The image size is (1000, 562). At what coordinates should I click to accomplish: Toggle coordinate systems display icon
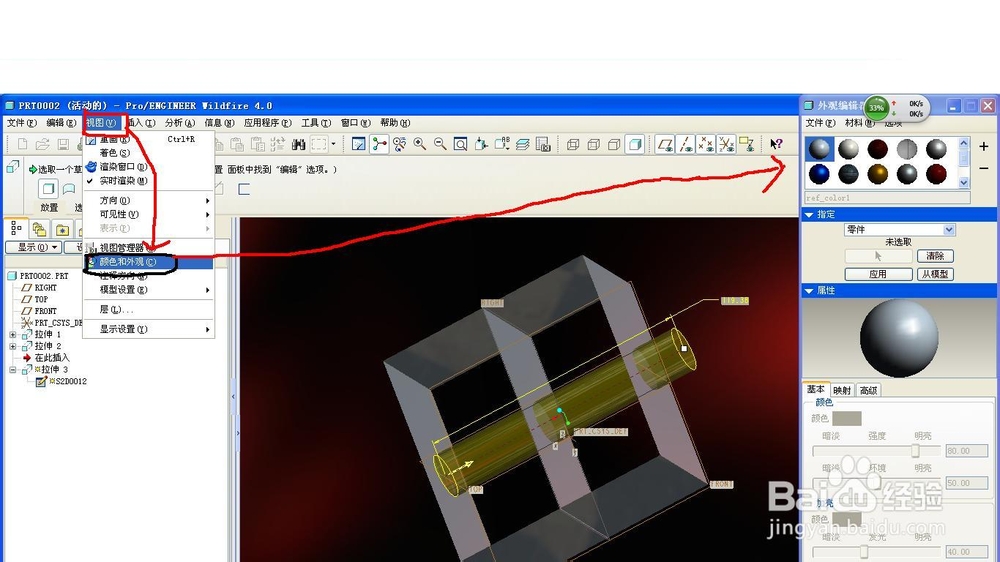click(726, 145)
